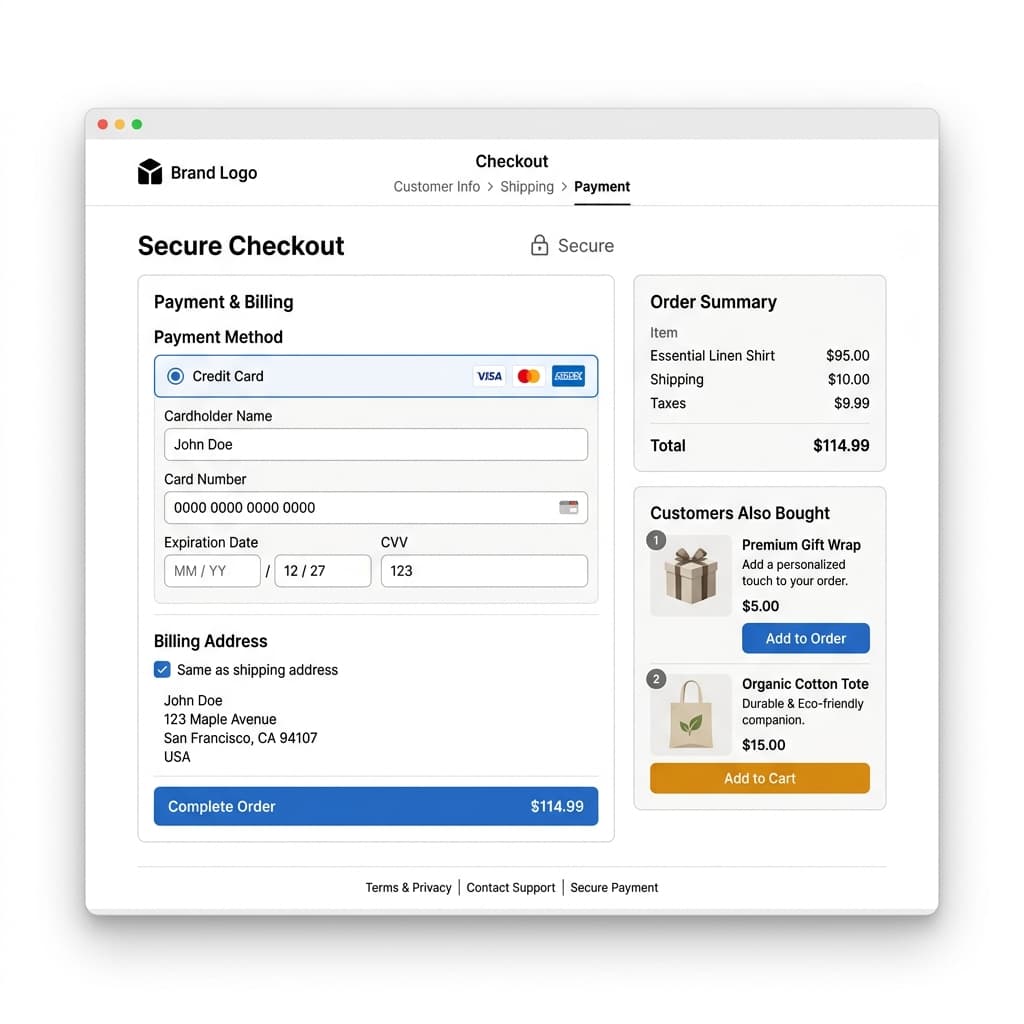Click the Secure Checkout heading

[x=241, y=246]
